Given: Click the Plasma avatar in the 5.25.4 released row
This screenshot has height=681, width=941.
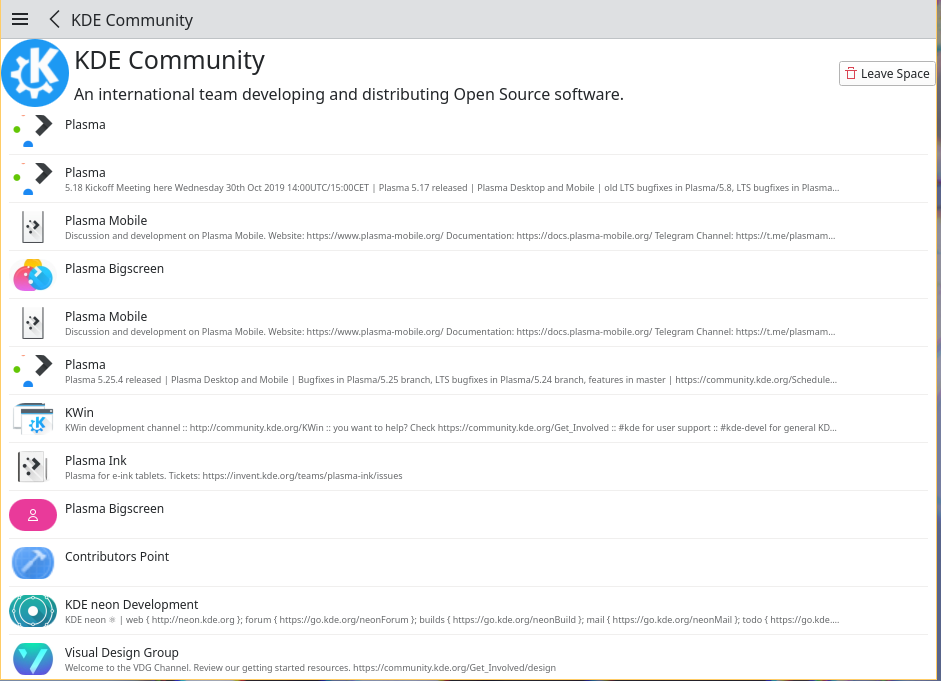Looking at the screenshot, I should point(33,371).
